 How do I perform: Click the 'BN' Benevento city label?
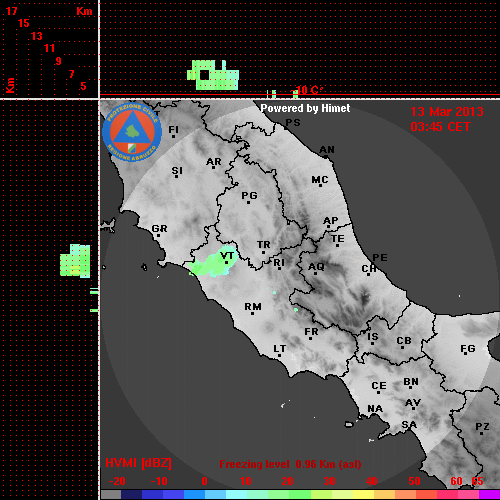click(x=411, y=381)
